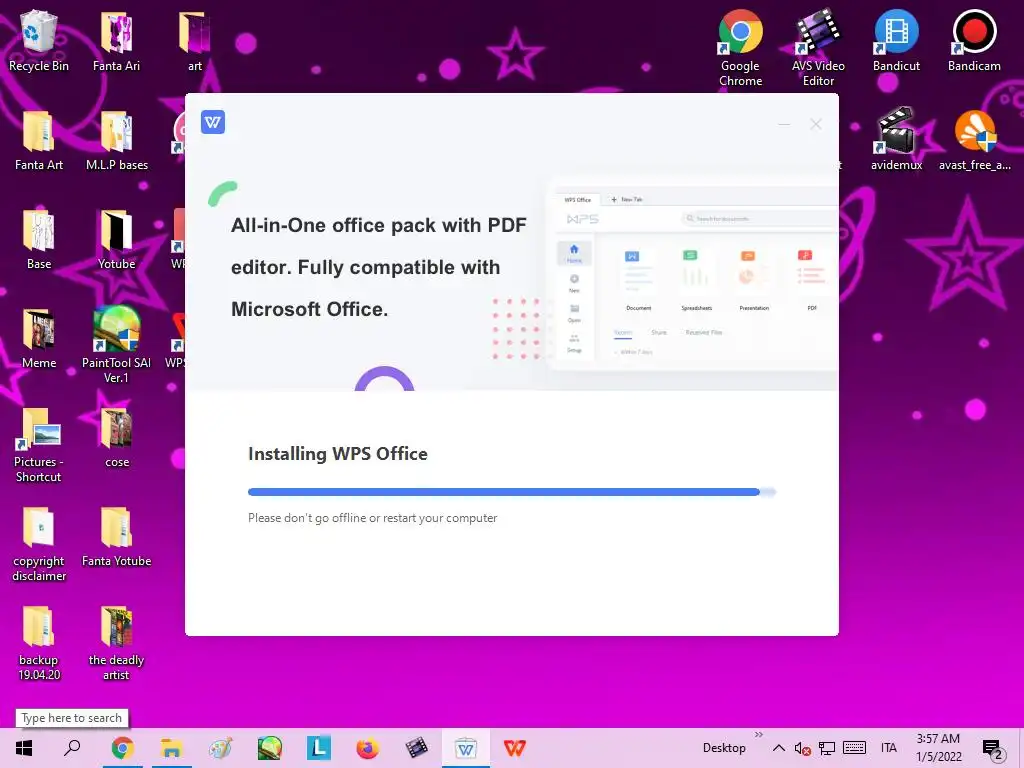Click the Desktop toolbar label
Image resolution: width=1024 pixels, height=768 pixels.
(x=724, y=748)
